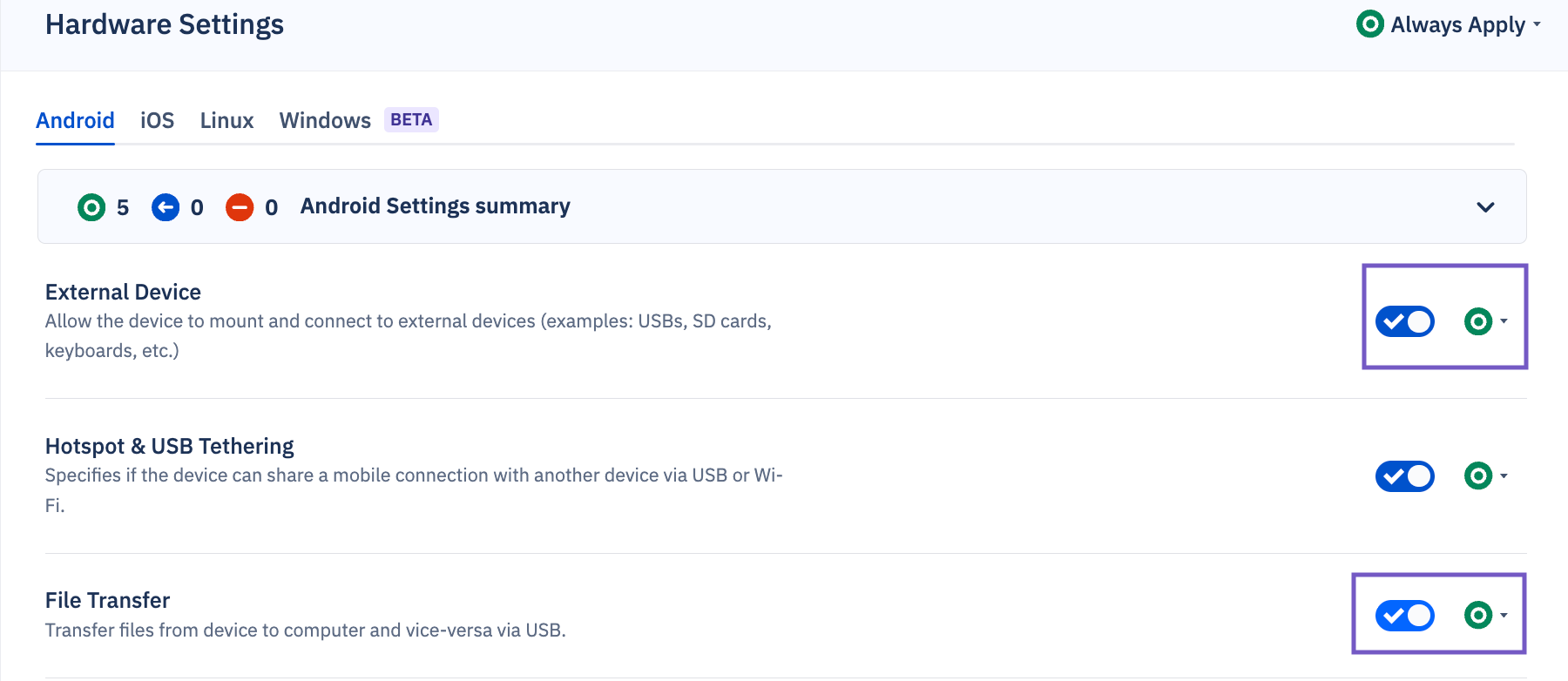Image resolution: width=1568 pixels, height=681 pixels.
Task: Turn off the File Transfer switch
Action: pos(1405,616)
